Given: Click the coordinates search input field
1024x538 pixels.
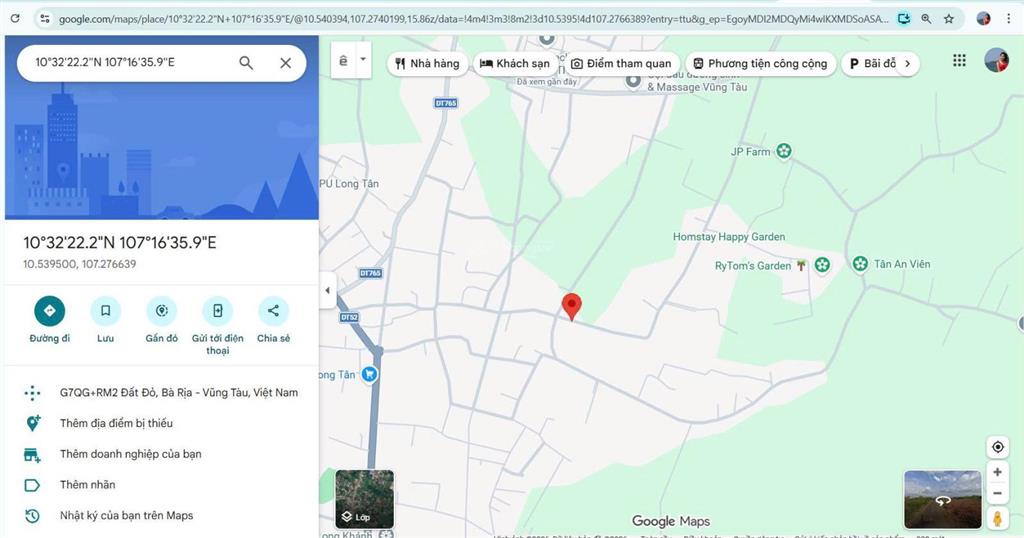Looking at the screenshot, I should point(131,63).
